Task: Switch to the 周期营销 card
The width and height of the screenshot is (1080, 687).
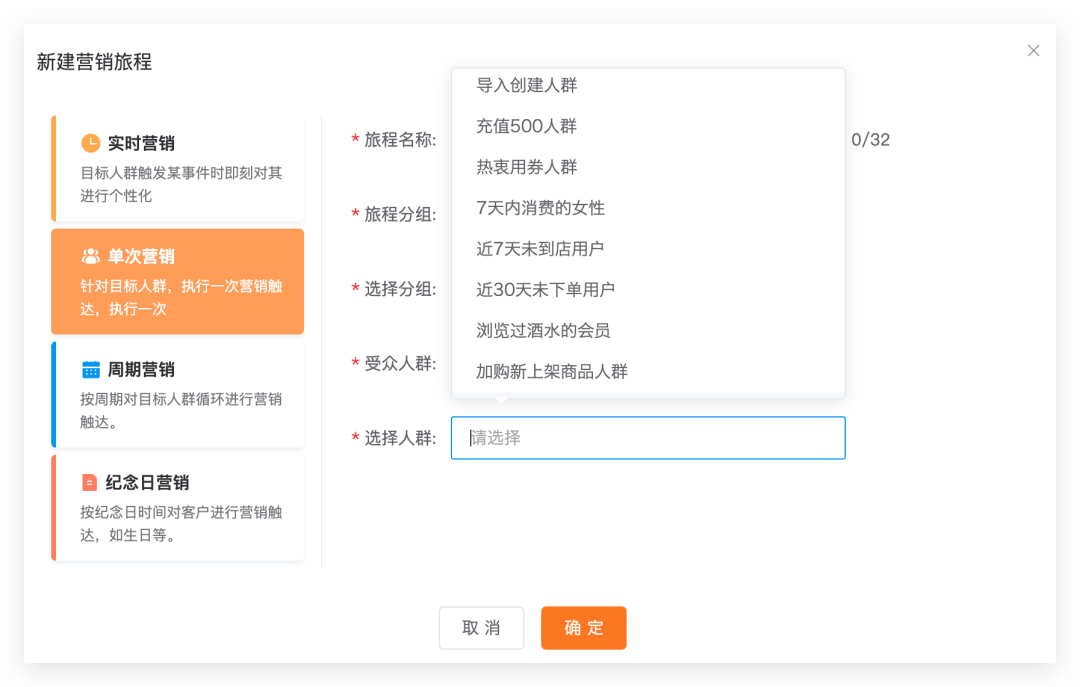Action: pyautogui.click(x=178, y=394)
